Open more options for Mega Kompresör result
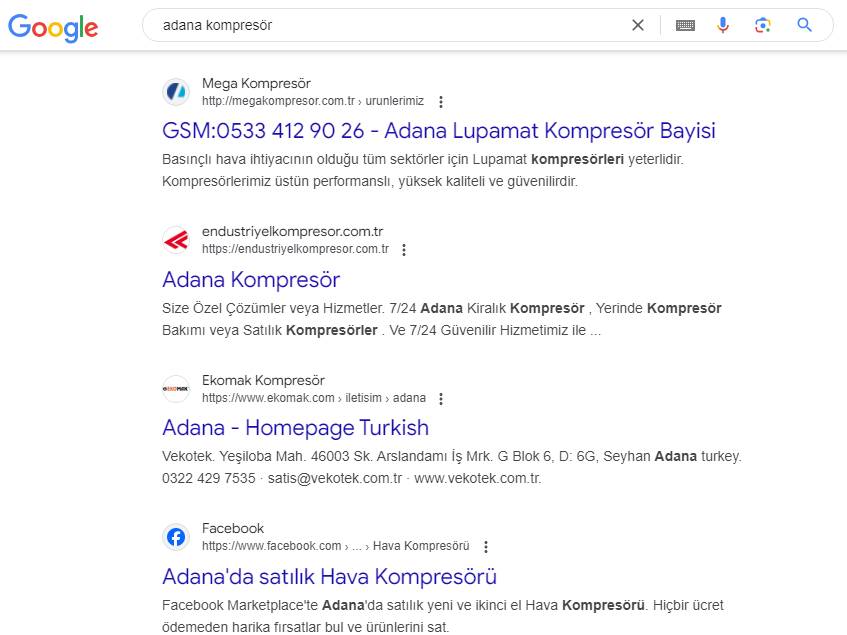This screenshot has width=847, height=635. coord(441,102)
